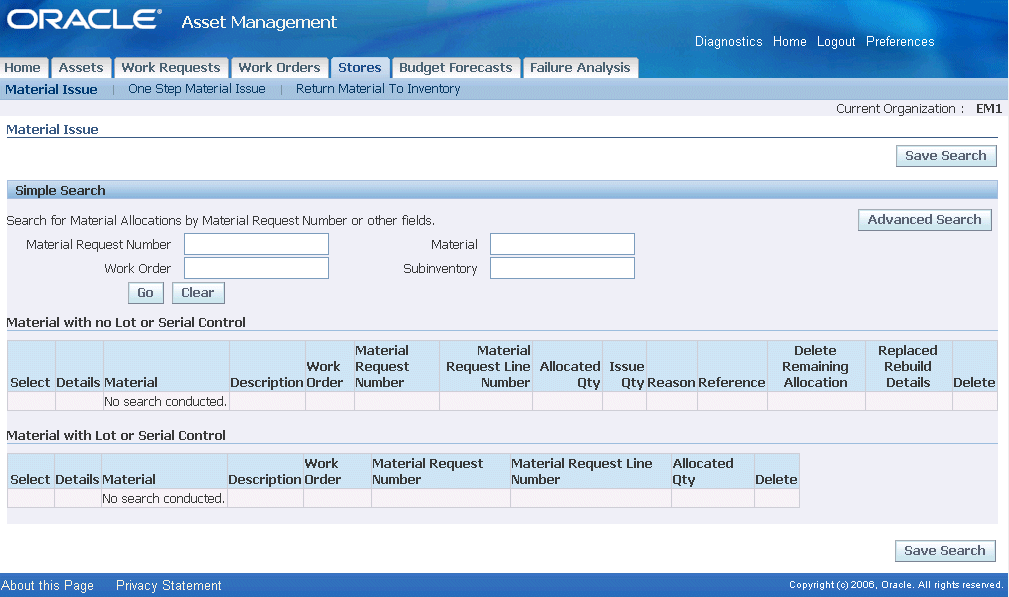The image size is (1009, 597).
Task: Focus the Material Request Number field
Action: (256, 244)
